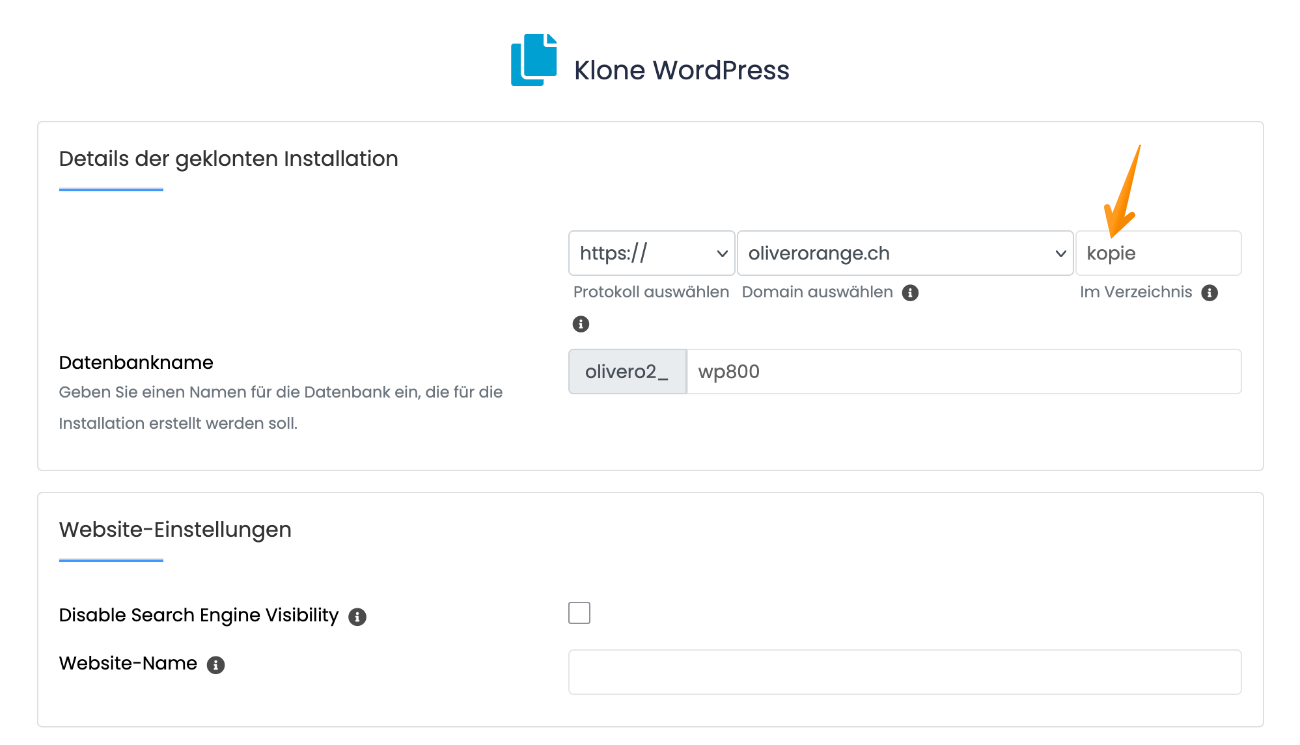Click the blue clone icon beside Klone WordPress

pos(533,60)
